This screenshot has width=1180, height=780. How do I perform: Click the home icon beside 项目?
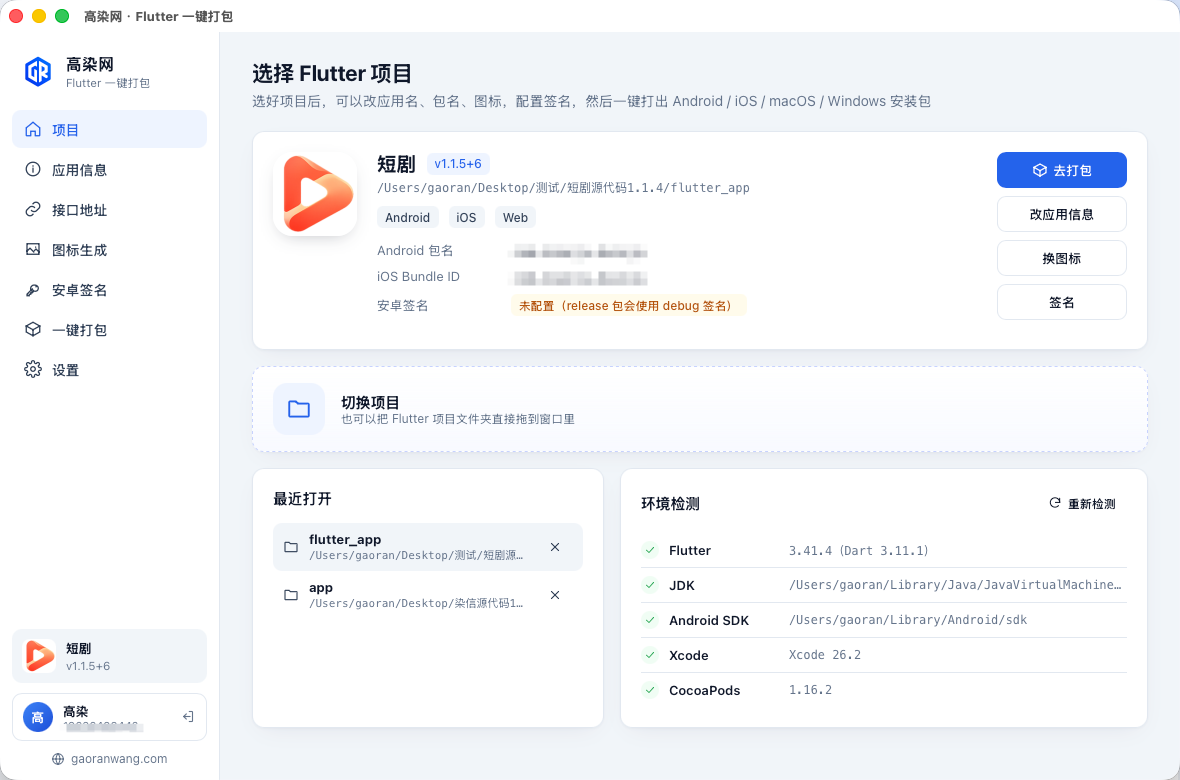[x=33, y=129]
